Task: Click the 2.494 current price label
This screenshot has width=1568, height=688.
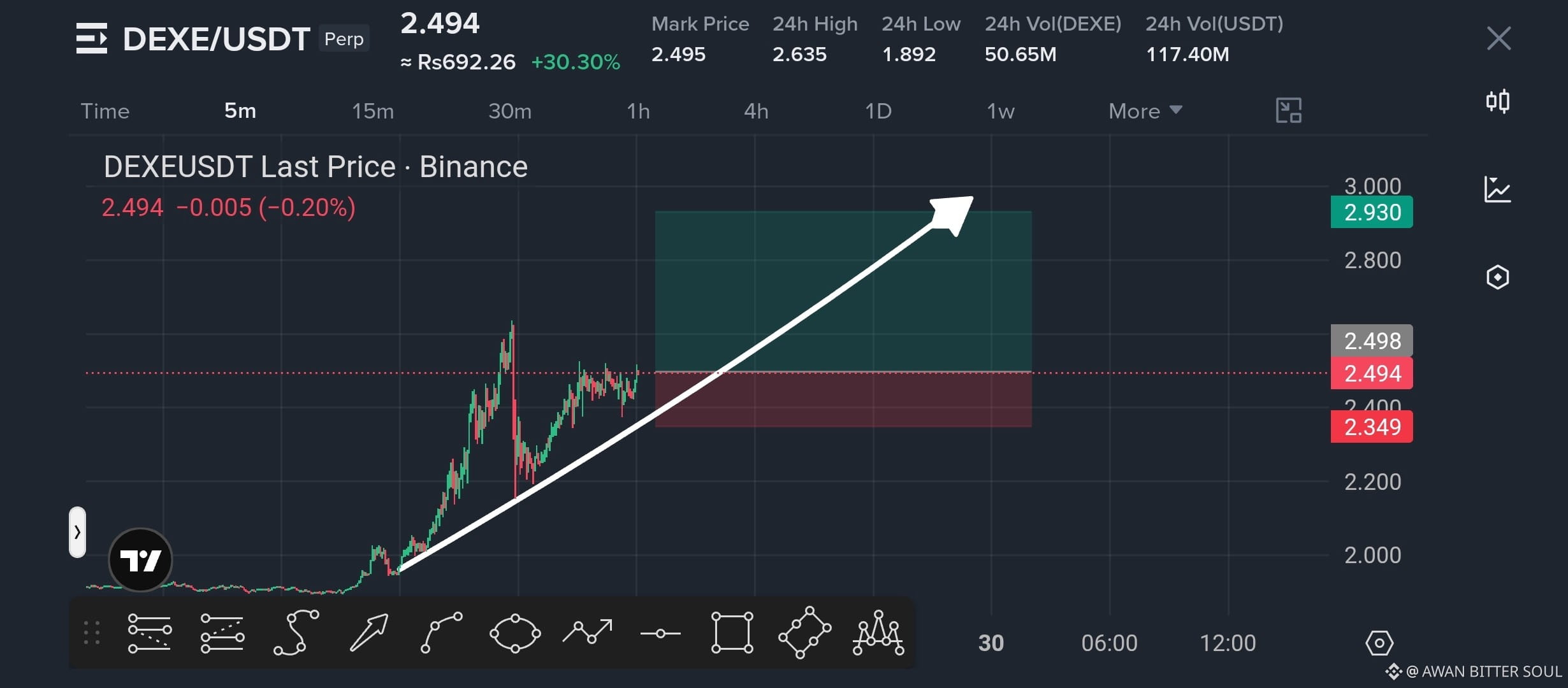Action: (1372, 373)
